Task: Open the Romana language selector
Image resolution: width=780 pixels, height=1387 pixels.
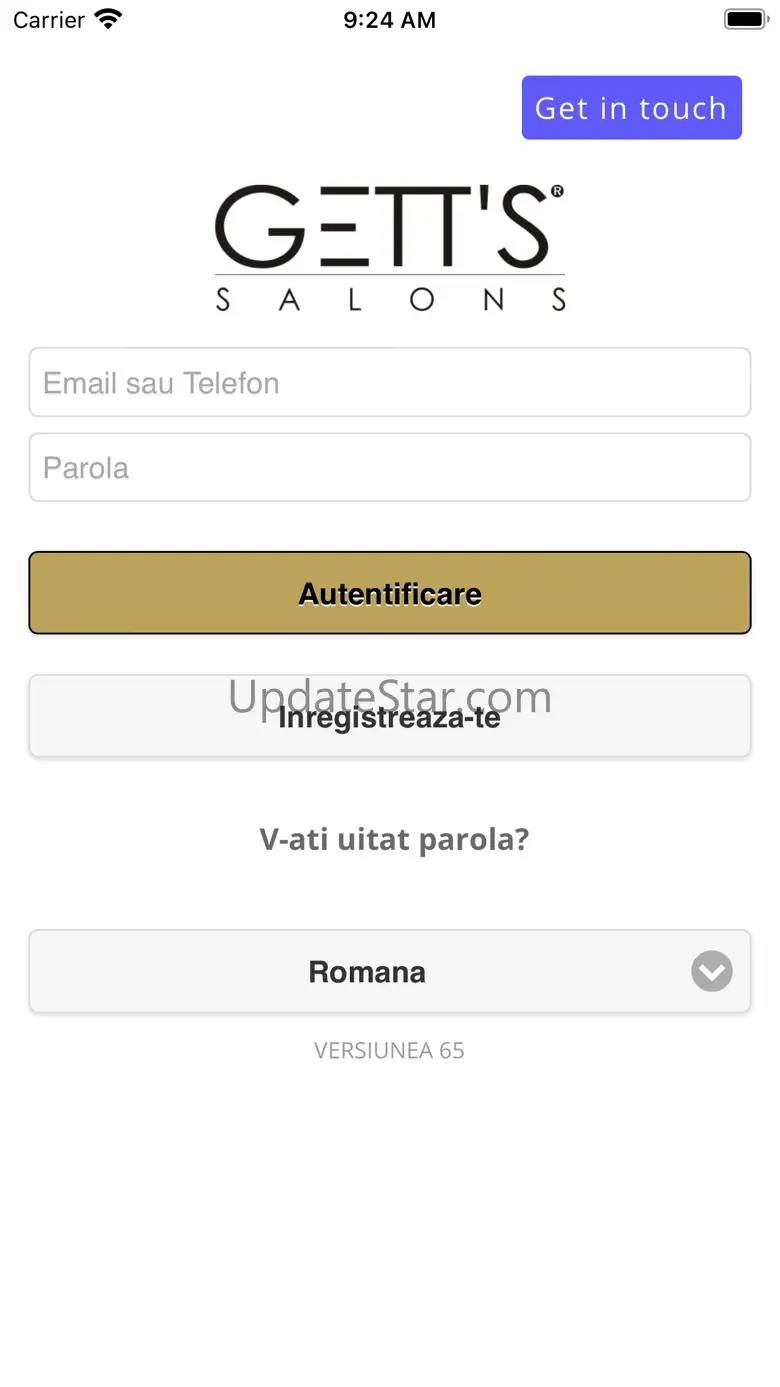Action: click(x=390, y=972)
